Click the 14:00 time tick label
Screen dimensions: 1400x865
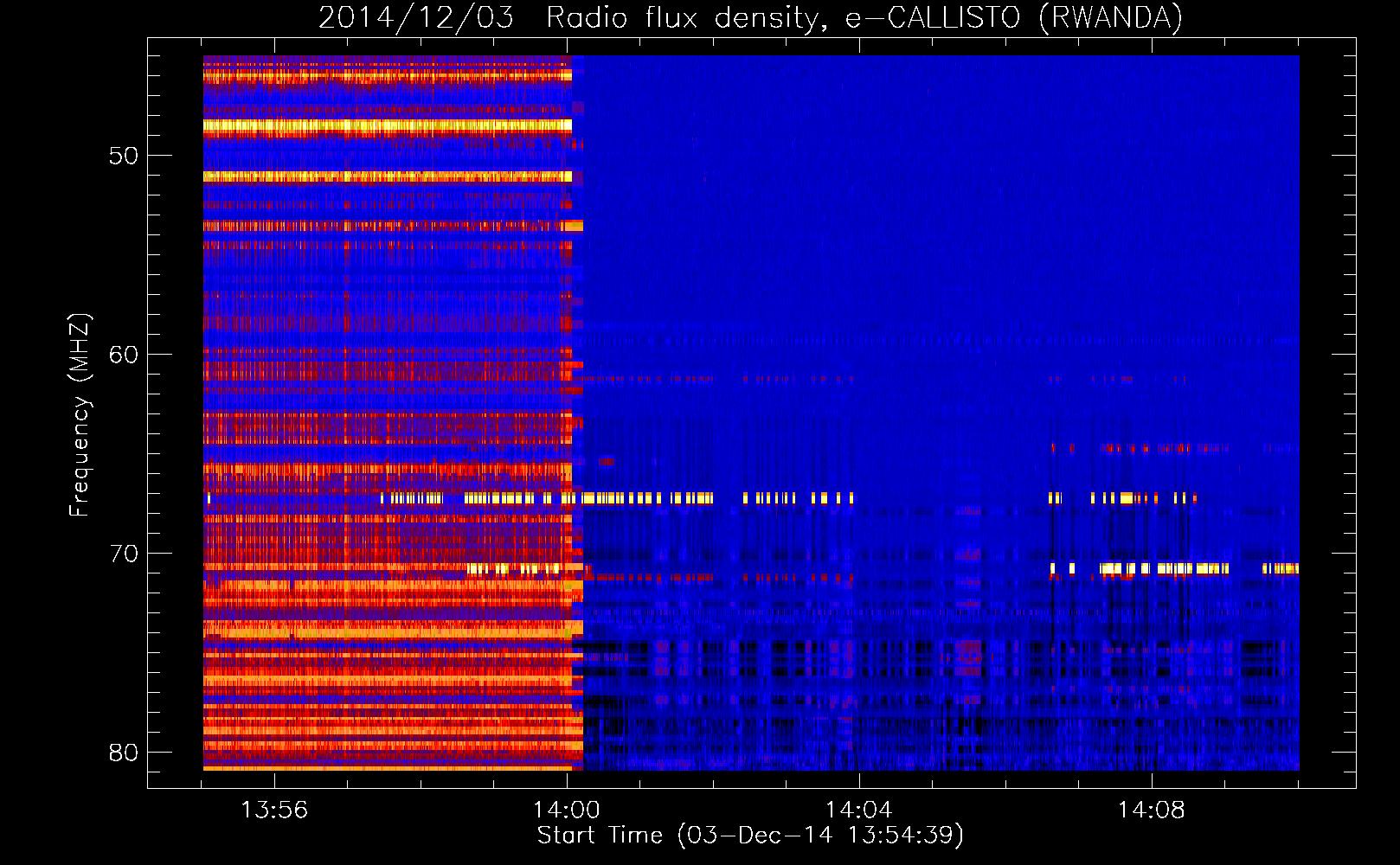click(x=567, y=811)
